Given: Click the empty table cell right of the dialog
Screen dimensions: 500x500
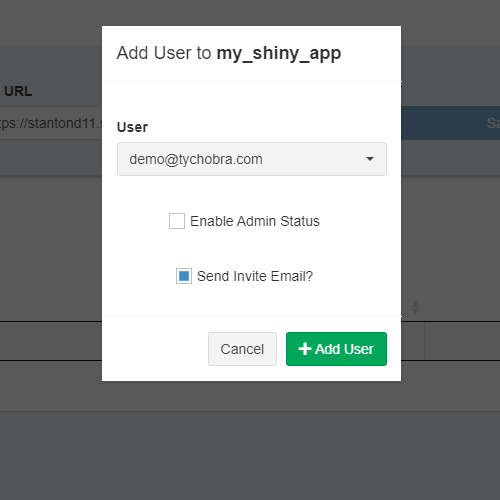Looking at the screenshot, I should click(x=462, y=341).
